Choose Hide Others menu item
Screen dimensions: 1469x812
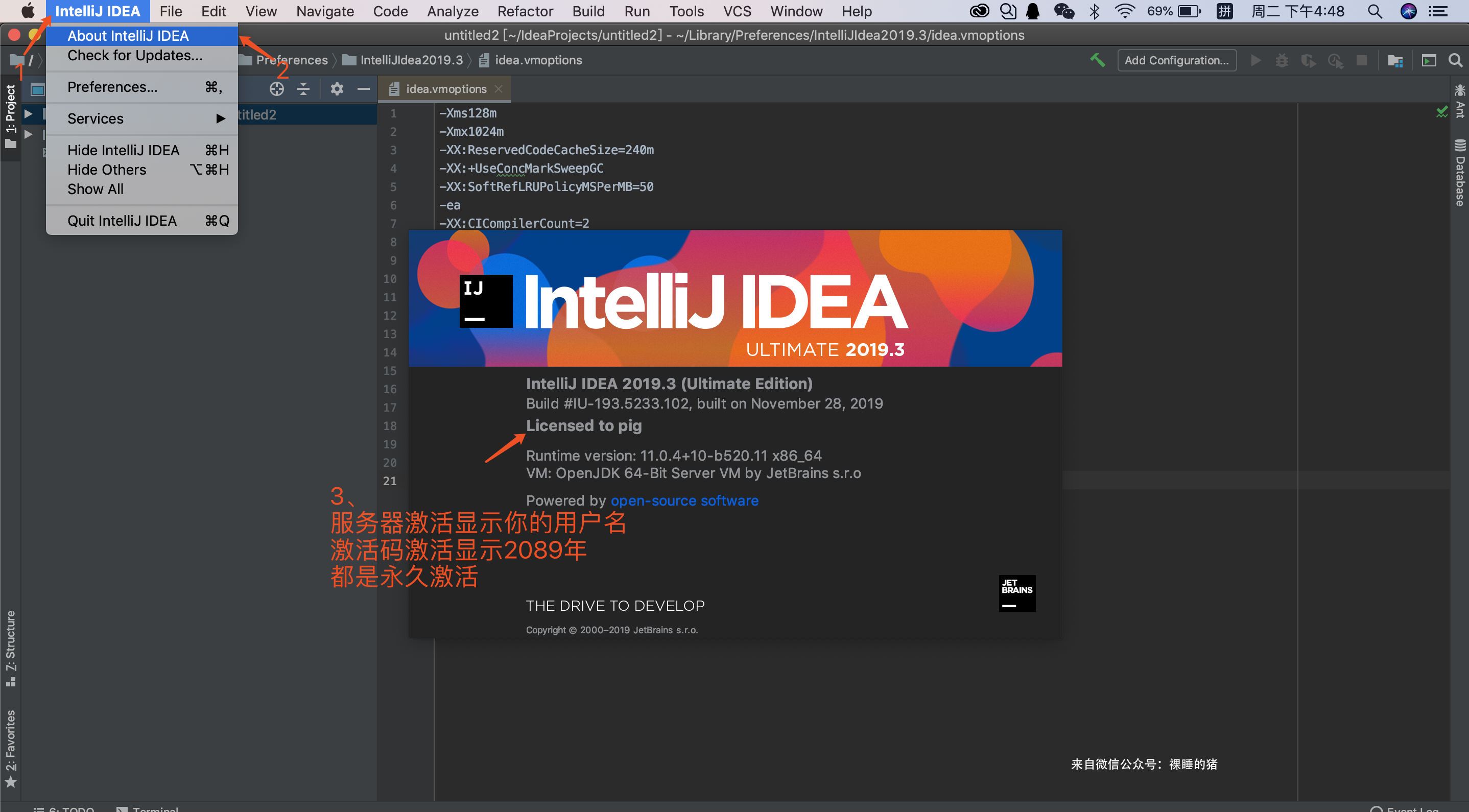[x=141, y=170]
